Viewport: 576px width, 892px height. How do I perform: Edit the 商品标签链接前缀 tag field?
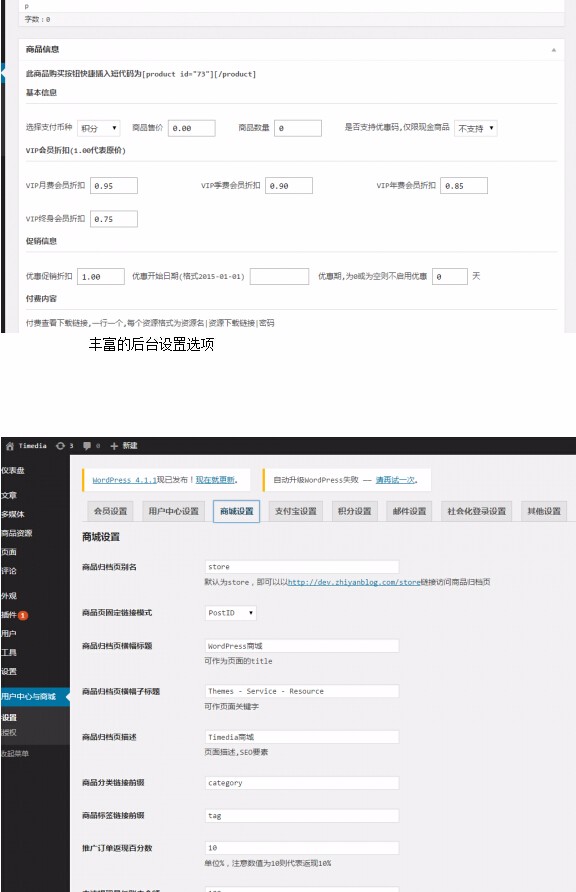pyautogui.click(x=302, y=815)
